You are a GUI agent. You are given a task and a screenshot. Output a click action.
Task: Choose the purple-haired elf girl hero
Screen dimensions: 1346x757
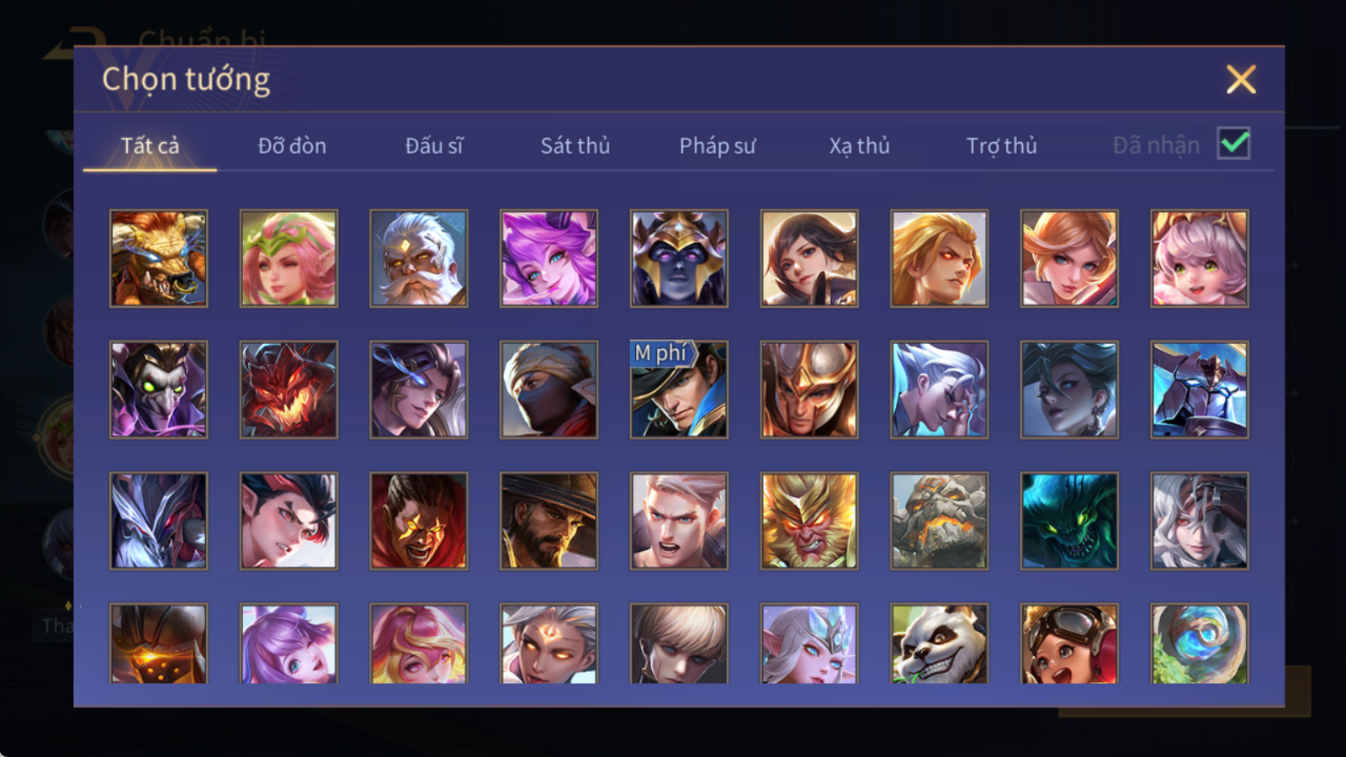point(549,258)
